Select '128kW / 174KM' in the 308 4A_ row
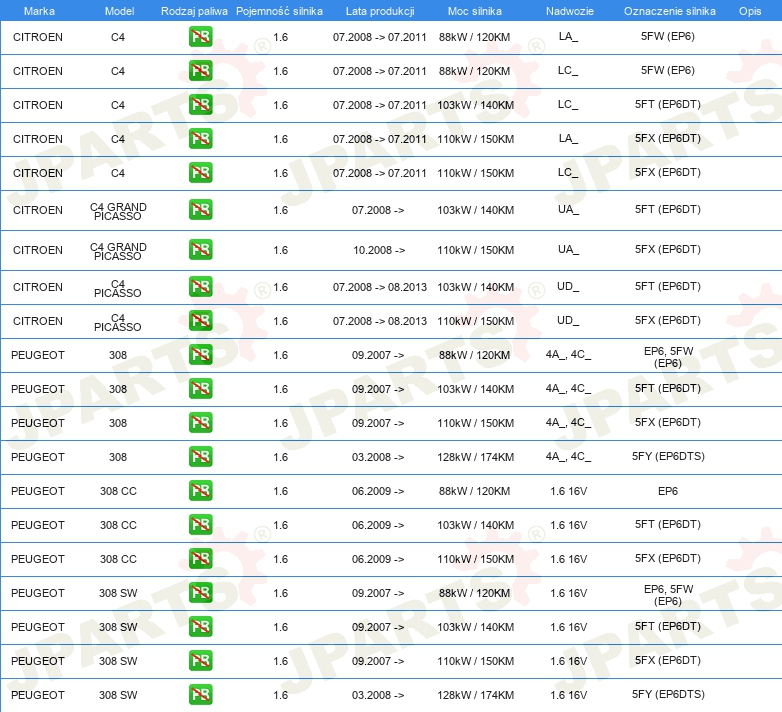 click(476, 457)
